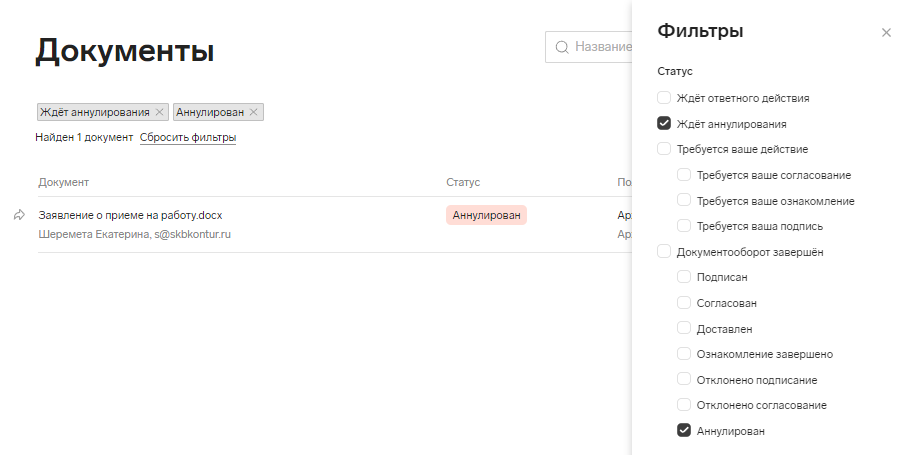Enable the Требуется ваше действие checkbox
915x455 pixels.
(x=664, y=149)
